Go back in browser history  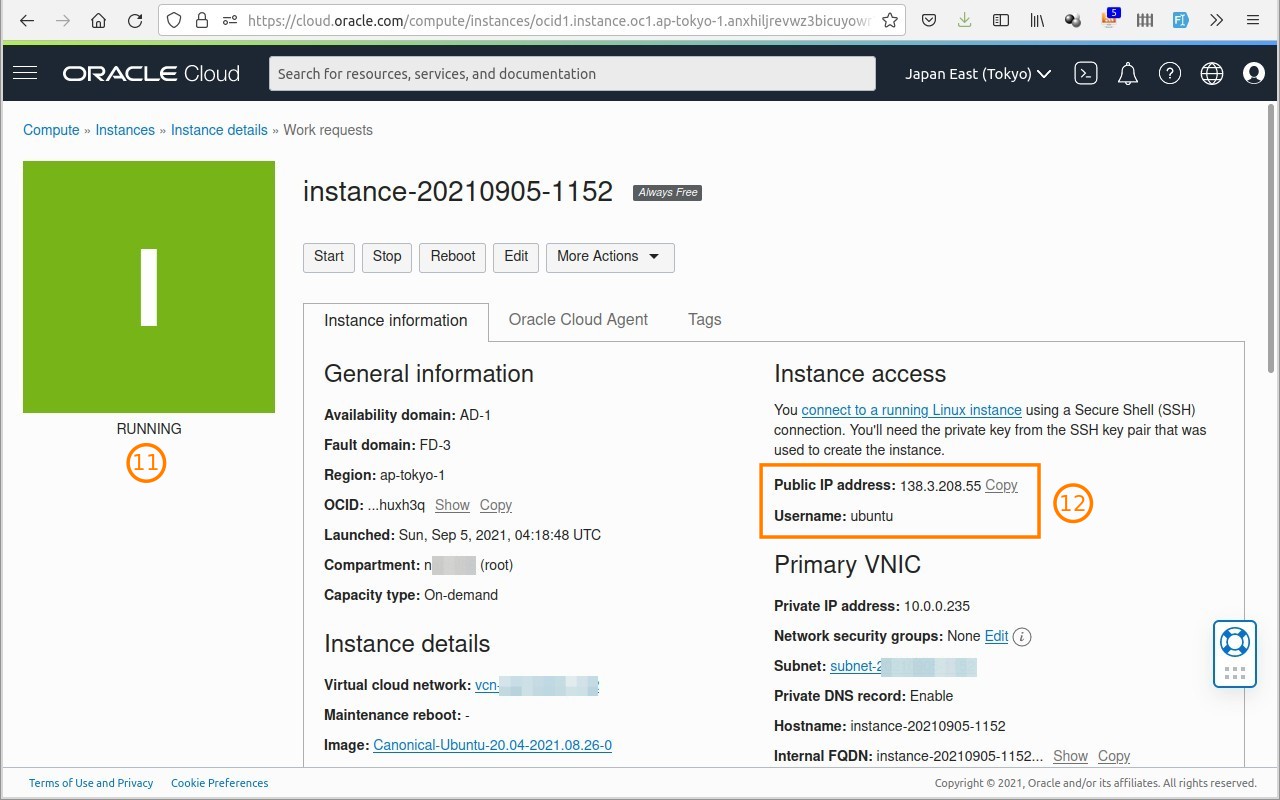point(27,20)
